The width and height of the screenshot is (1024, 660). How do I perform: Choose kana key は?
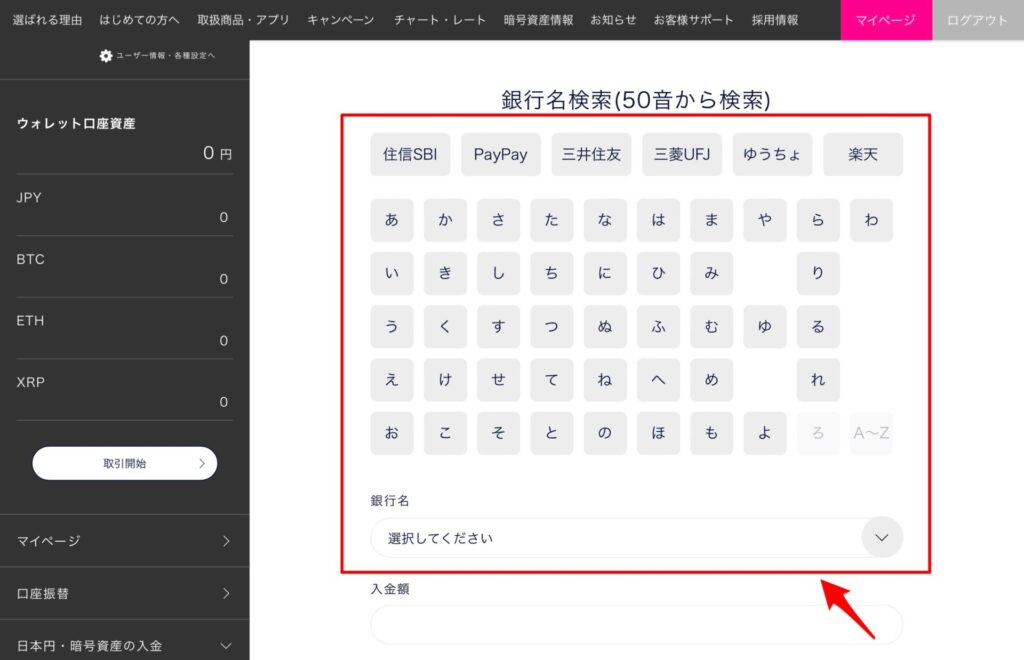pos(658,220)
